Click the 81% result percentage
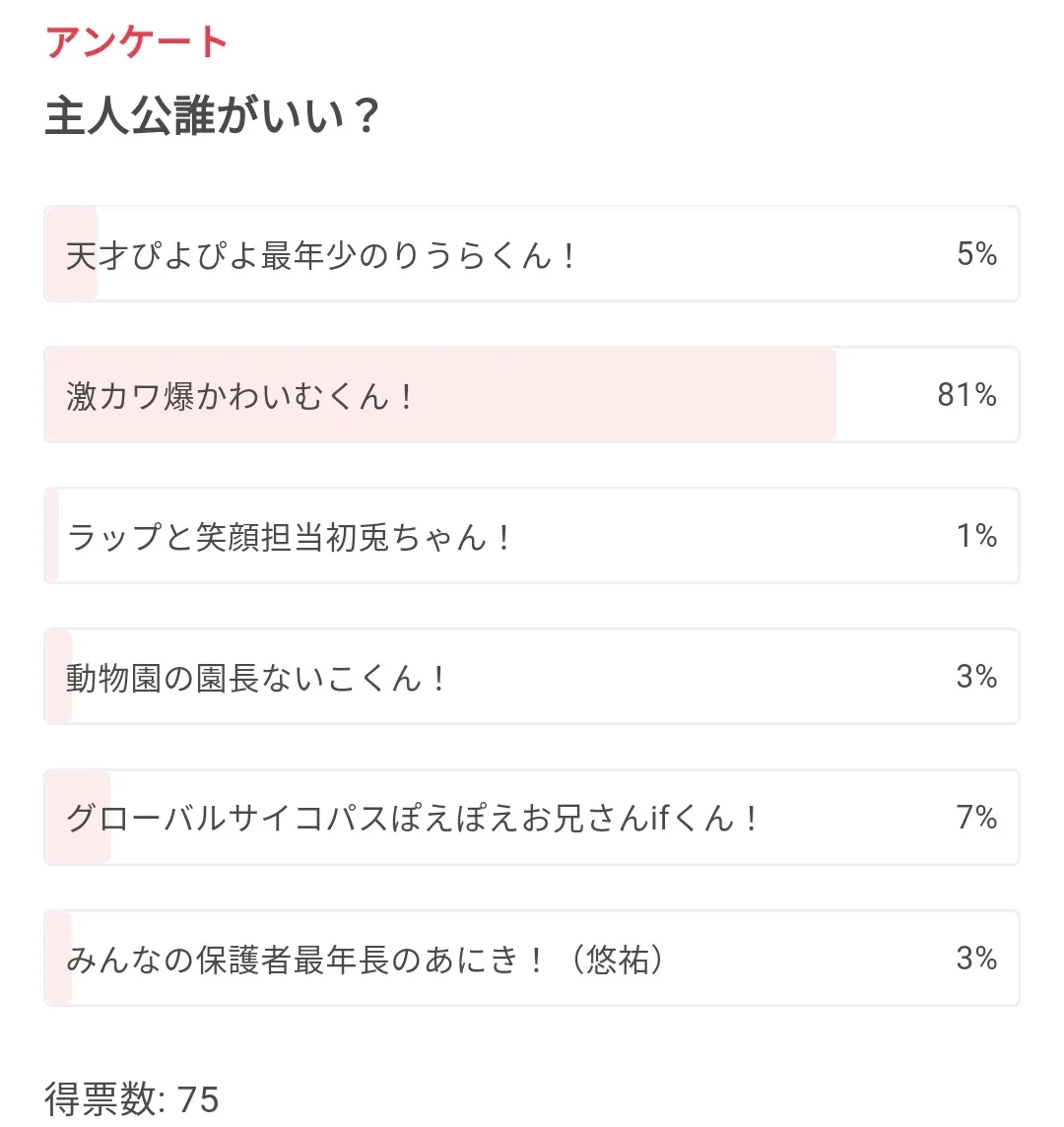This screenshot has width=1064, height=1127. point(966,395)
